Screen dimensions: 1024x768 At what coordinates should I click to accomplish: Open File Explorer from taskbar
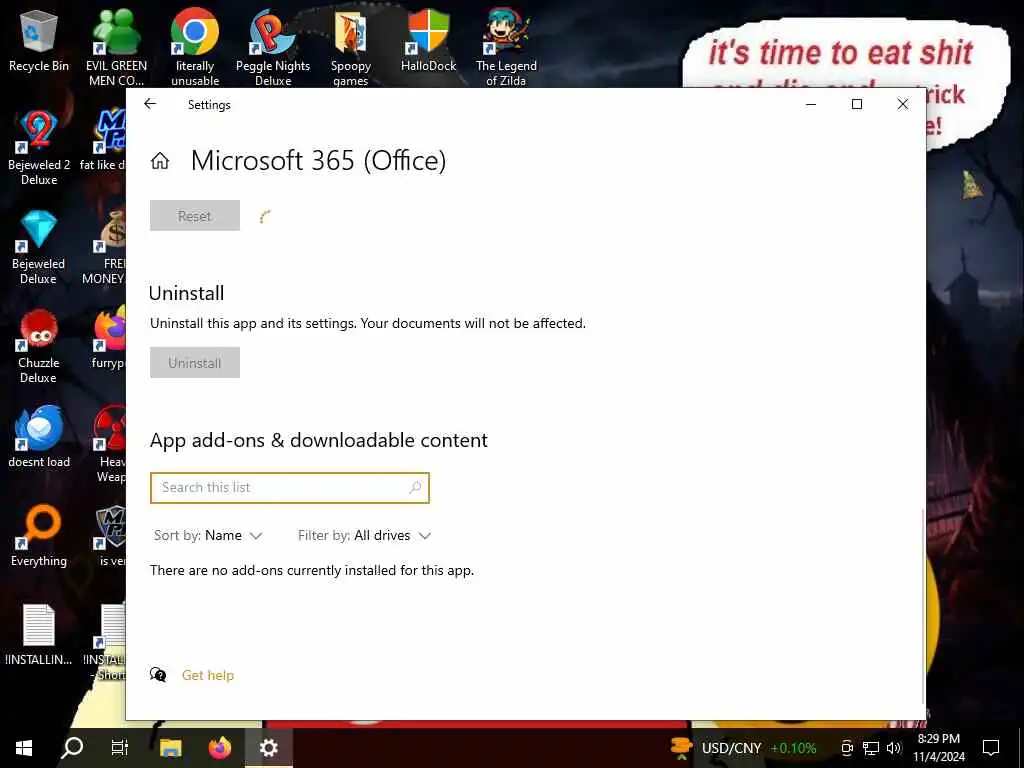[x=170, y=748]
